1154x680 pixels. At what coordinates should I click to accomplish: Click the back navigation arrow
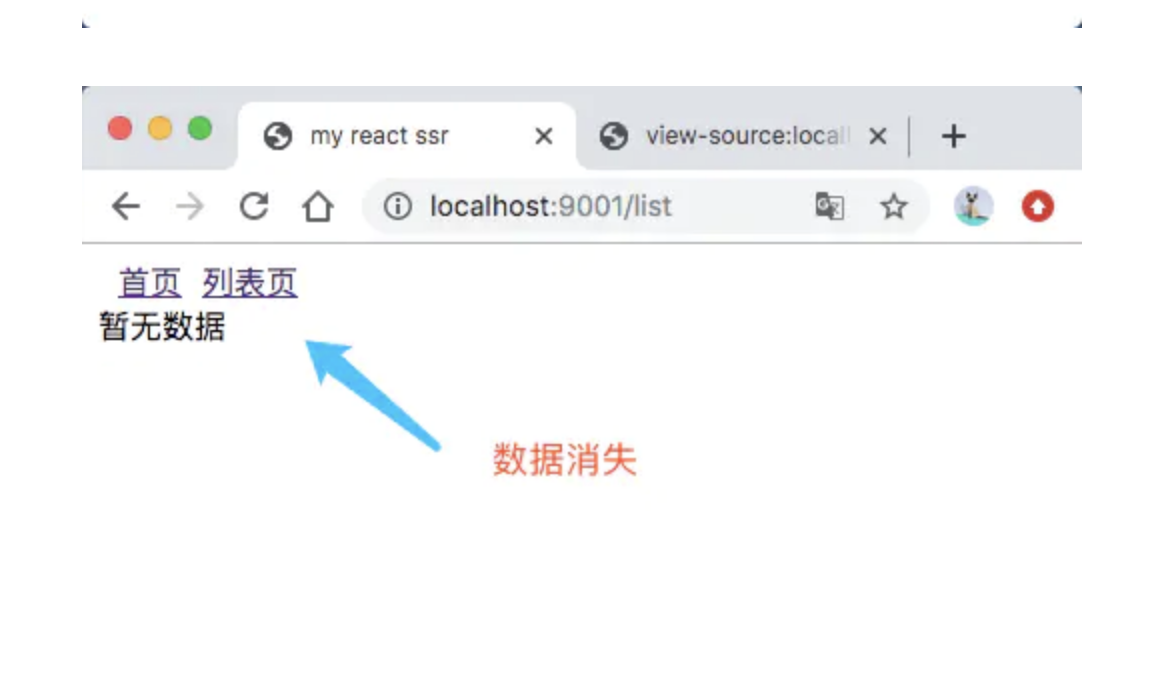point(125,207)
